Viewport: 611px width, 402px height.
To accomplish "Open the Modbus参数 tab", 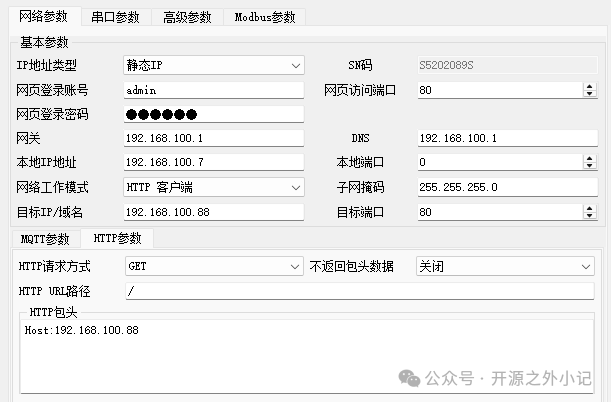I will pyautogui.click(x=265, y=17).
